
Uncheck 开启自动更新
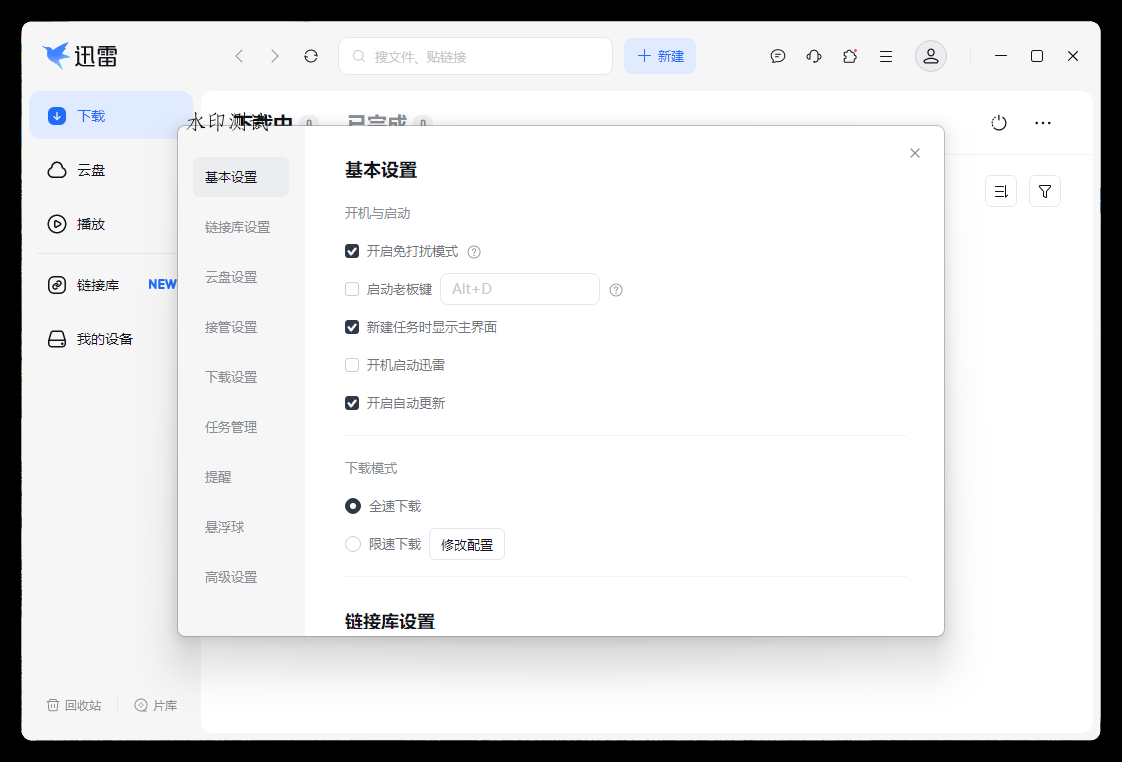pos(352,403)
